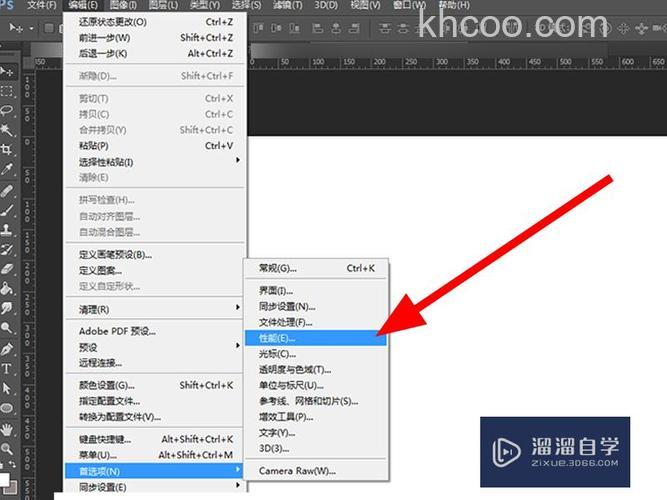Select the Lasso tool
Image resolution: width=667 pixels, height=500 pixels.
(7, 110)
